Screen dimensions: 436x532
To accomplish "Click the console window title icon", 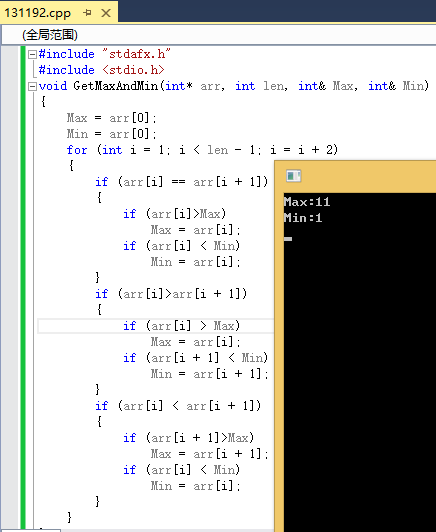I will click(293, 176).
